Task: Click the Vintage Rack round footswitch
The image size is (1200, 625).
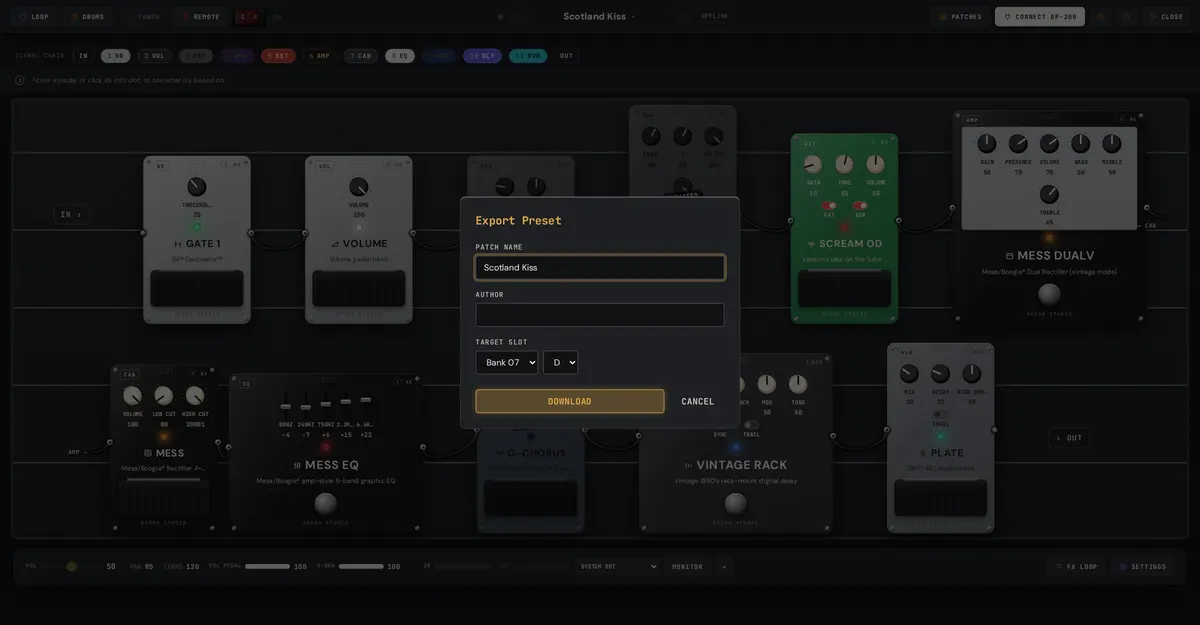Action: tap(736, 502)
